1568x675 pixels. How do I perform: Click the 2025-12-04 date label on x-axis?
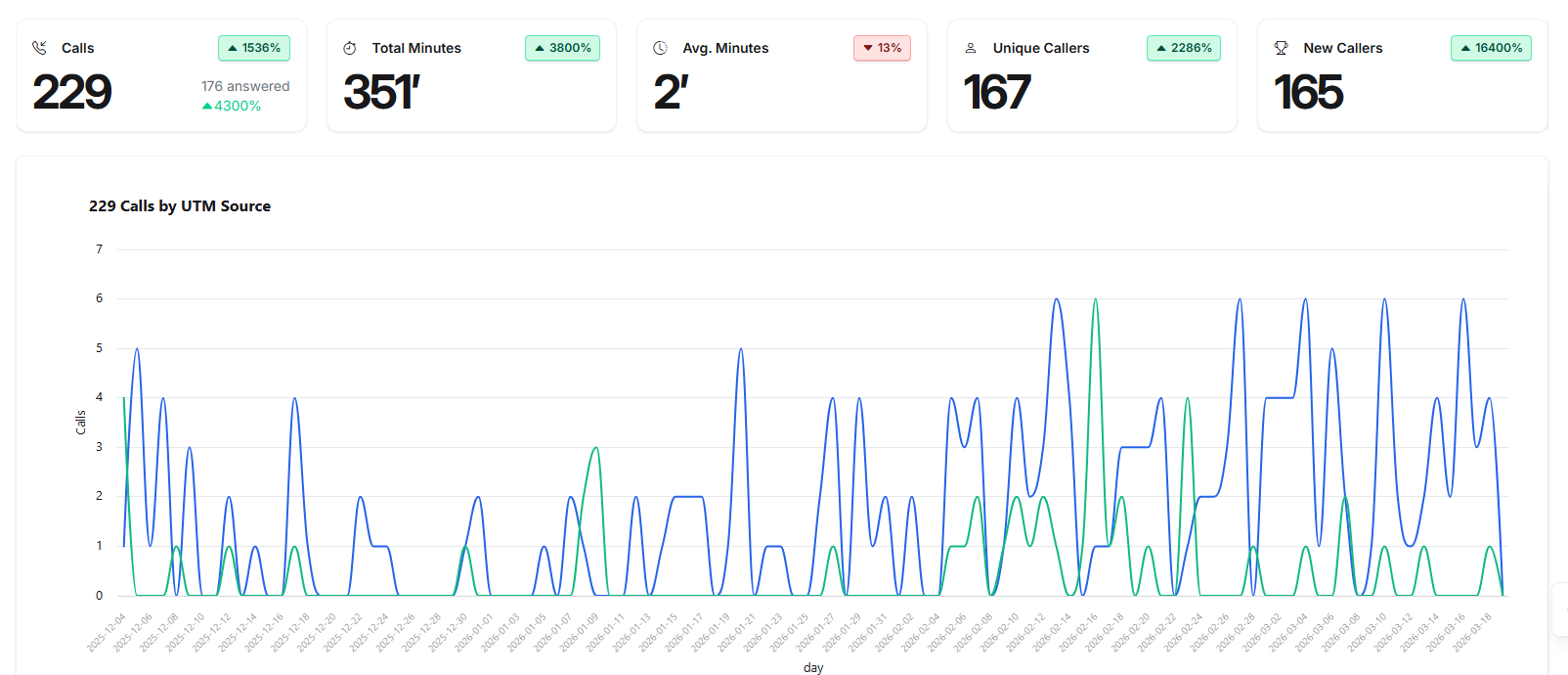[107, 632]
